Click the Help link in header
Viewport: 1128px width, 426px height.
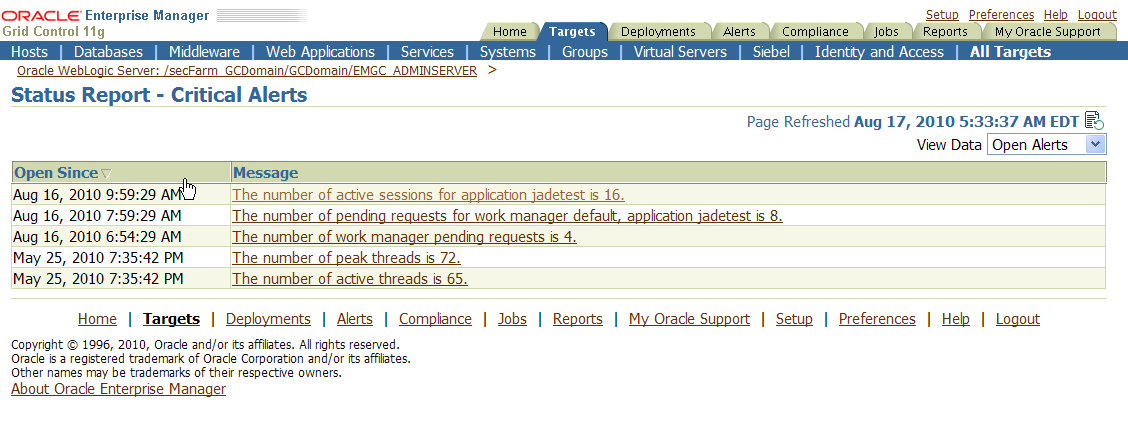[1055, 14]
